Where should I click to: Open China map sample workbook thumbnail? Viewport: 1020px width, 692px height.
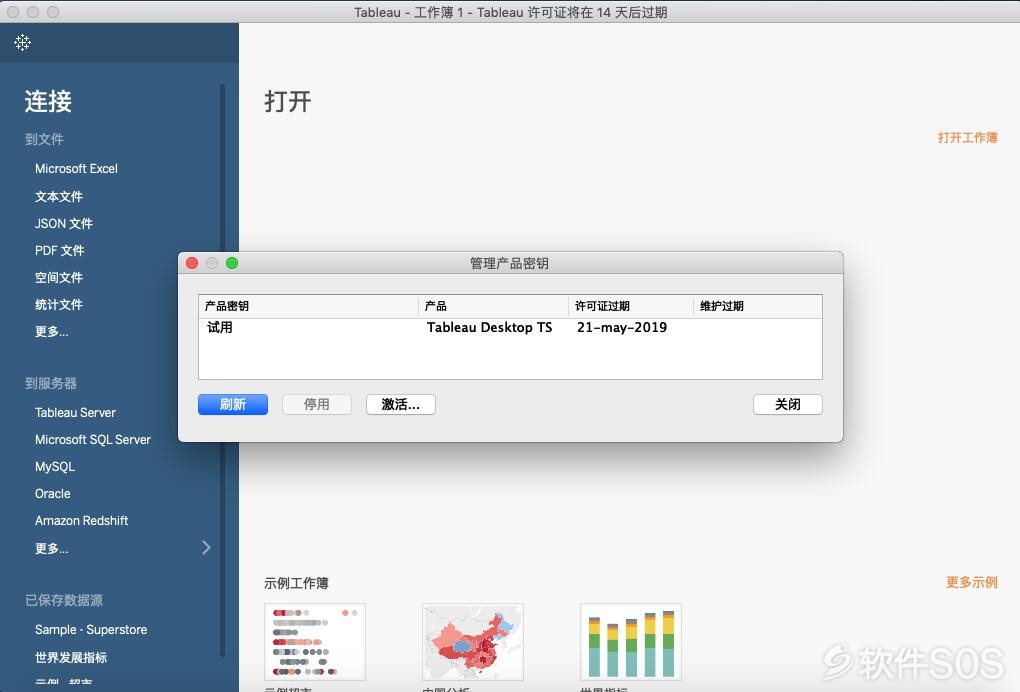473,642
